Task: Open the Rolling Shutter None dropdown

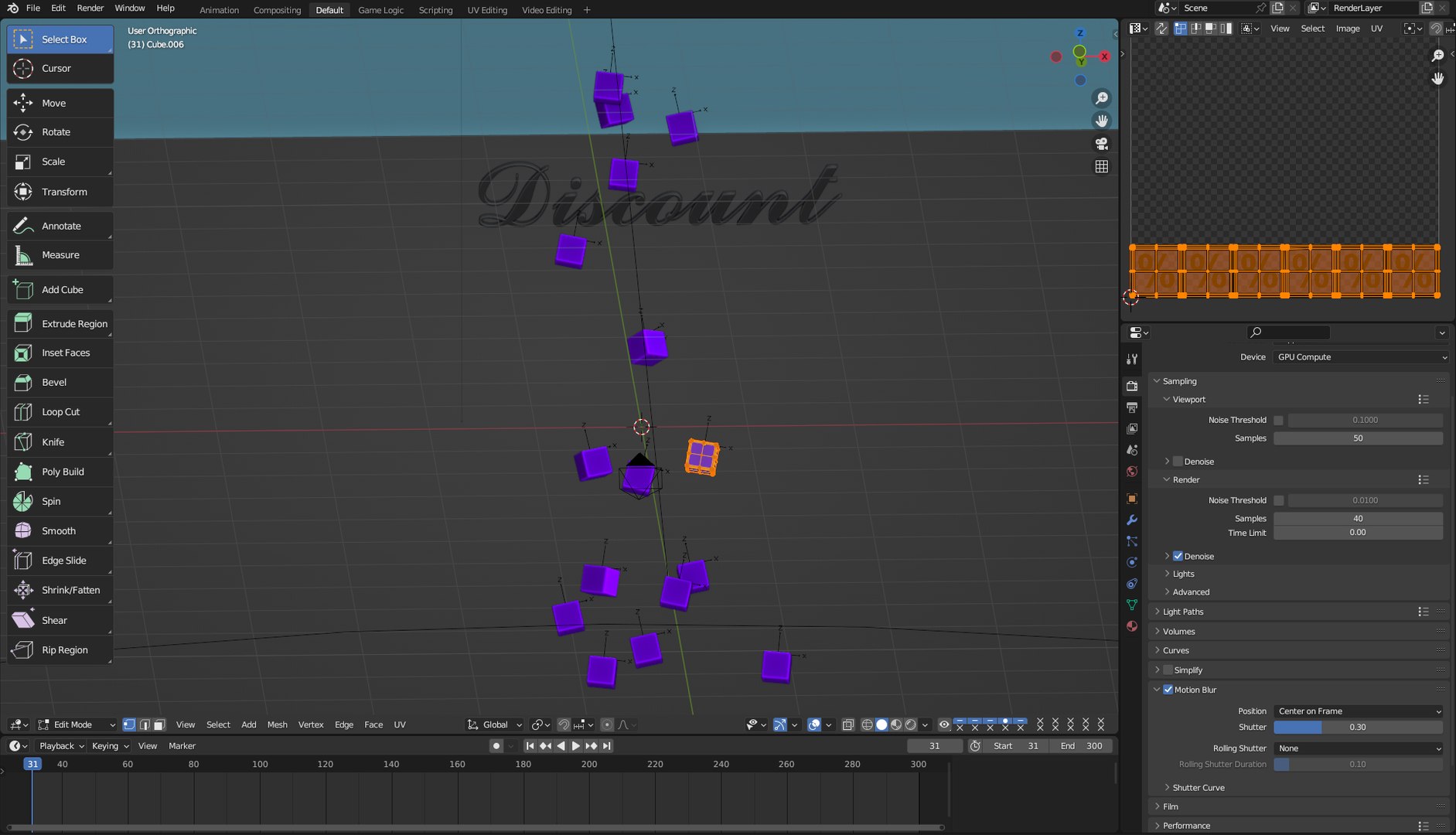Action: pyautogui.click(x=1359, y=748)
